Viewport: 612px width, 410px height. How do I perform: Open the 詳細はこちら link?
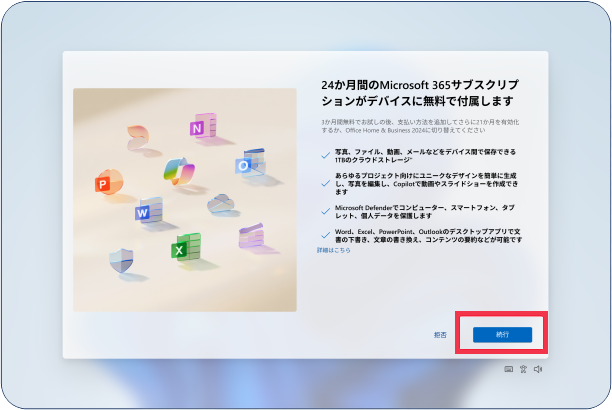point(333,250)
